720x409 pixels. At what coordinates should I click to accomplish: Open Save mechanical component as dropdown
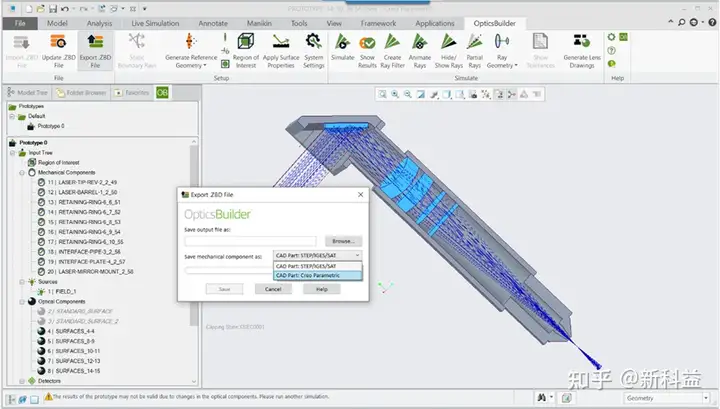318,255
